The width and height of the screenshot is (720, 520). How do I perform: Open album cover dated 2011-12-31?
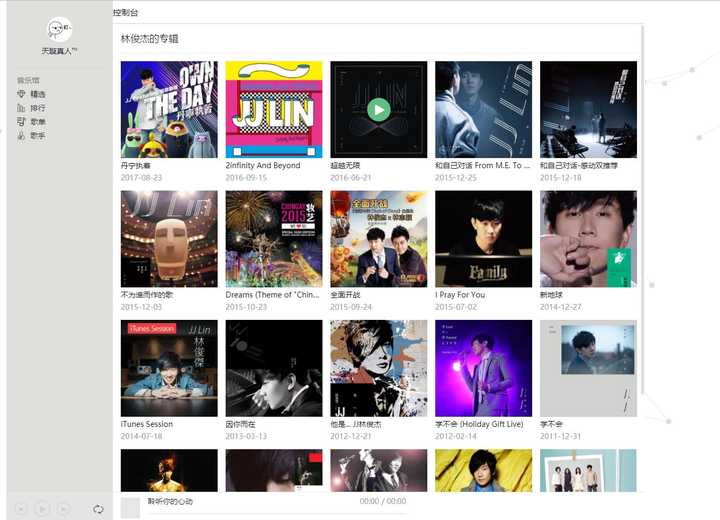(588, 368)
